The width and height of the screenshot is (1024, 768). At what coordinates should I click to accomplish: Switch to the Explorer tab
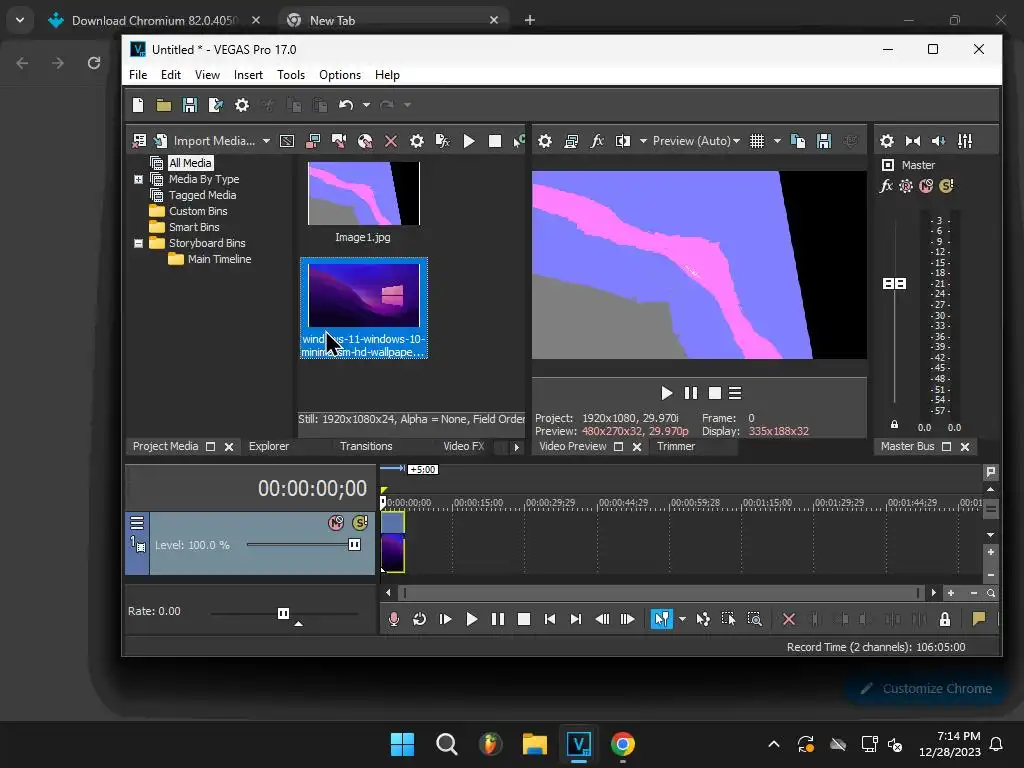268,447
